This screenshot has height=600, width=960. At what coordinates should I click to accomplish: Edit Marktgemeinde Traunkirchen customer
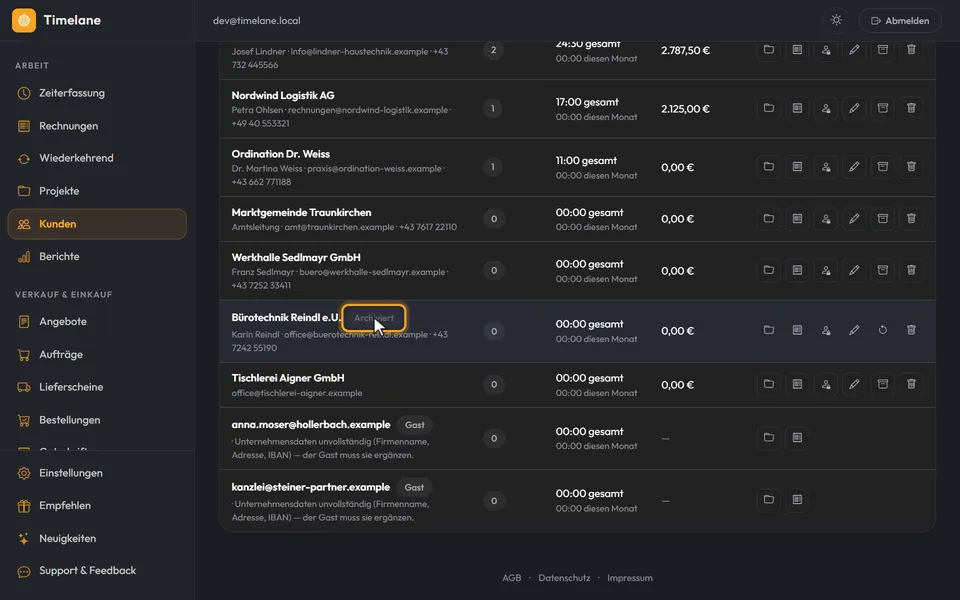854,219
